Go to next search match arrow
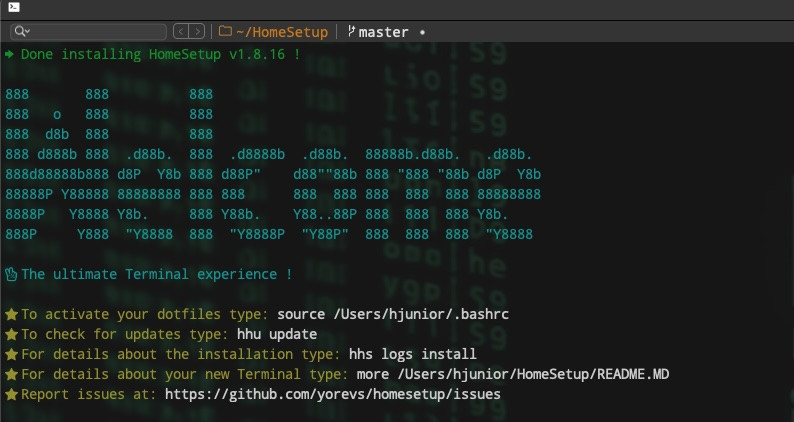Screen dimensions: 794x422 click(x=197, y=31)
